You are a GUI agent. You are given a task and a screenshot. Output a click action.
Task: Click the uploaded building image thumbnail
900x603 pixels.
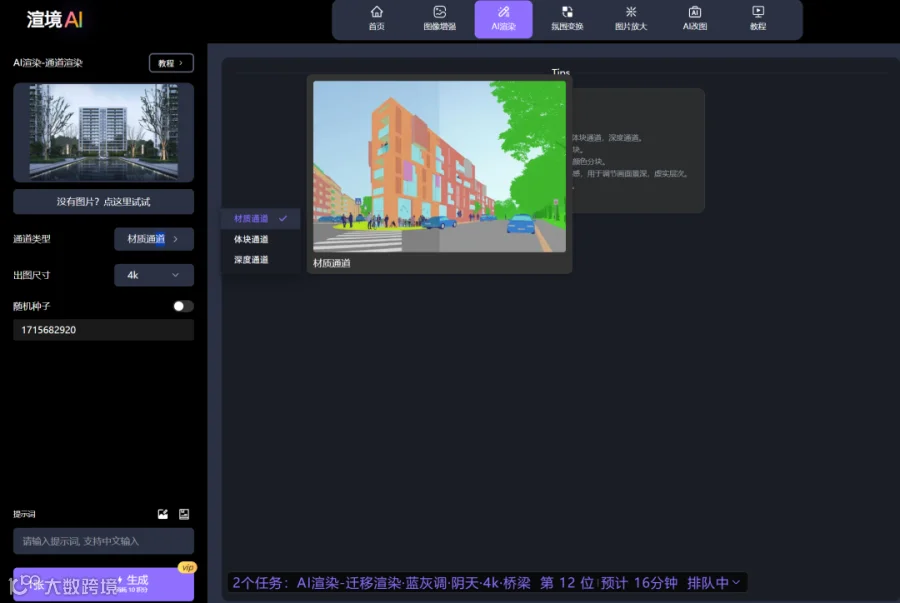point(103,133)
